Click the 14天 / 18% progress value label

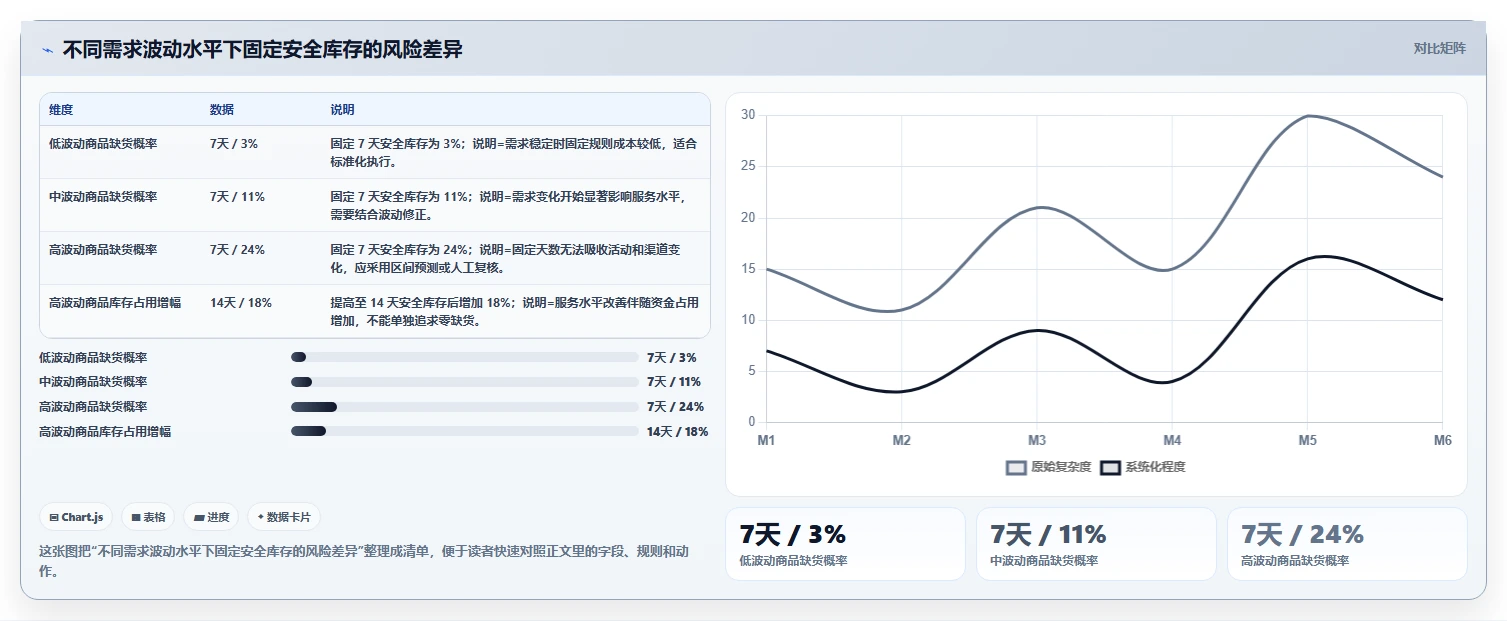point(677,432)
